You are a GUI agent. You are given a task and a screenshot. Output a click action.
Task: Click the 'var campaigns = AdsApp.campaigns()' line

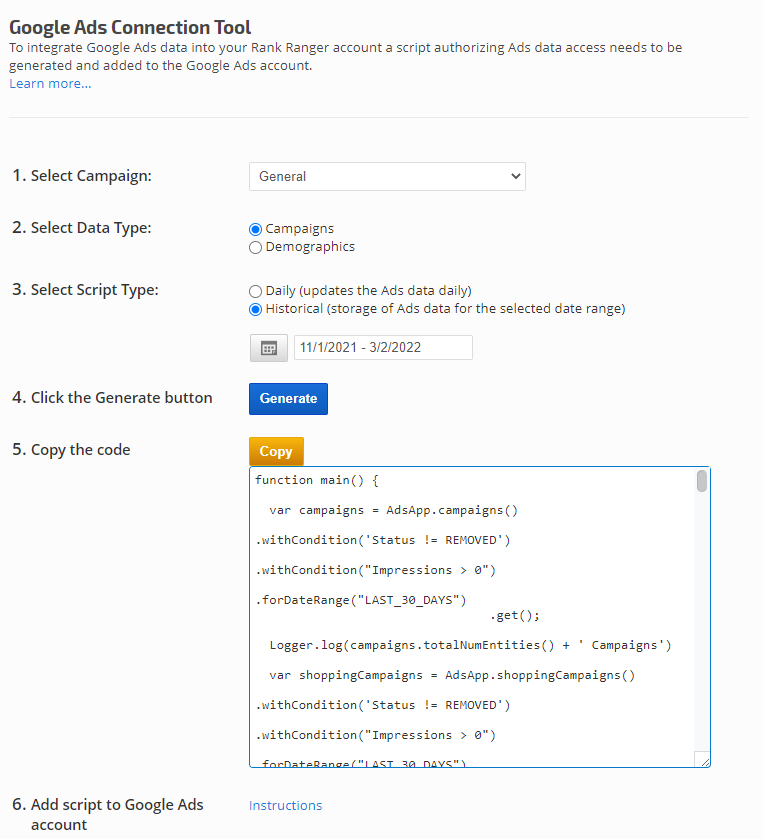tap(393, 510)
